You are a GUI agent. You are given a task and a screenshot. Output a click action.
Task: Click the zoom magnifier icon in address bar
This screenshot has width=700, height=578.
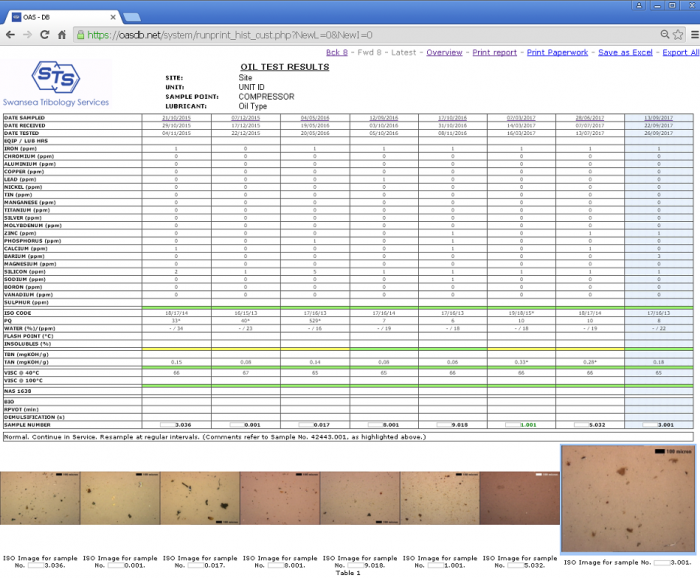pyautogui.click(x=663, y=34)
